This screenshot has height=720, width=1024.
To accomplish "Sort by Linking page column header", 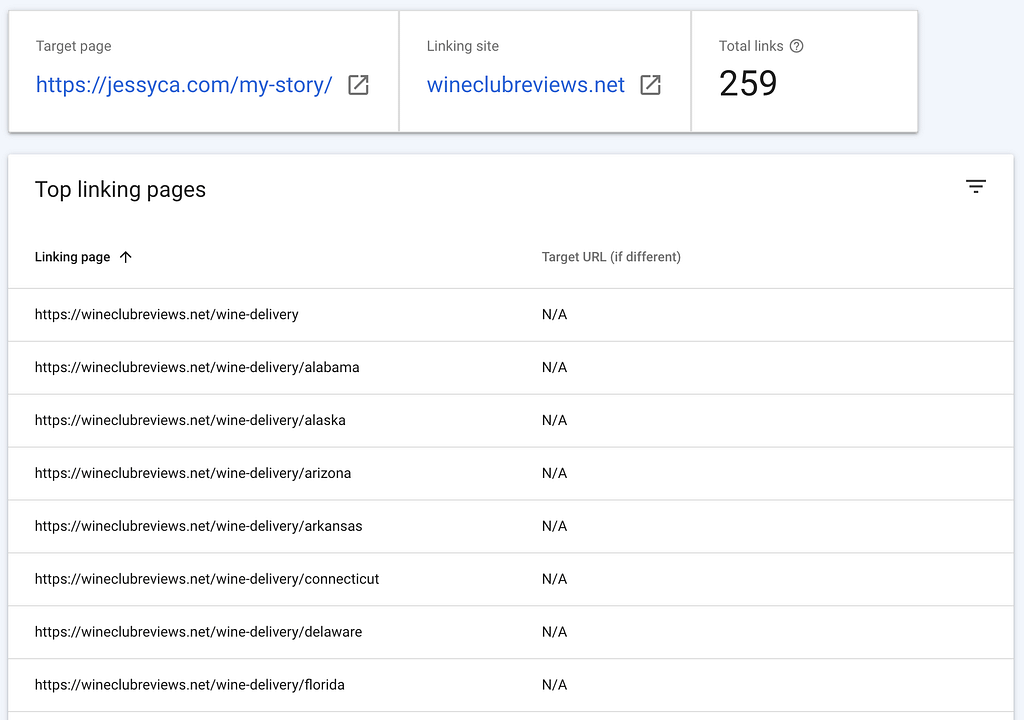I will [72, 257].
